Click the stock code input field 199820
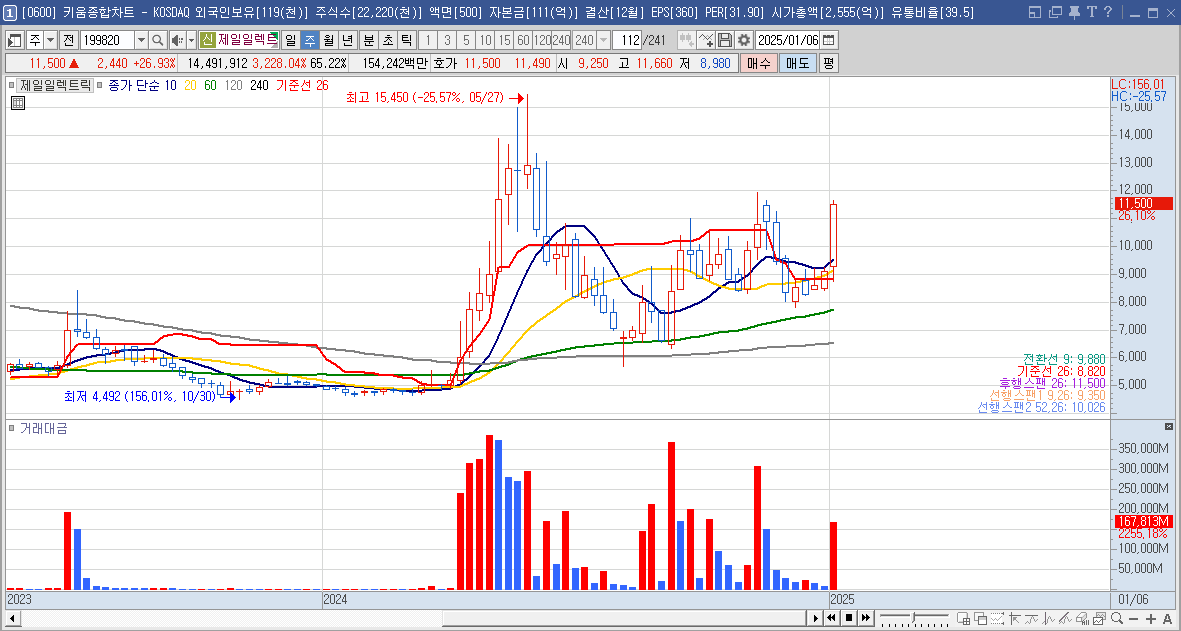 [x=106, y=40]
